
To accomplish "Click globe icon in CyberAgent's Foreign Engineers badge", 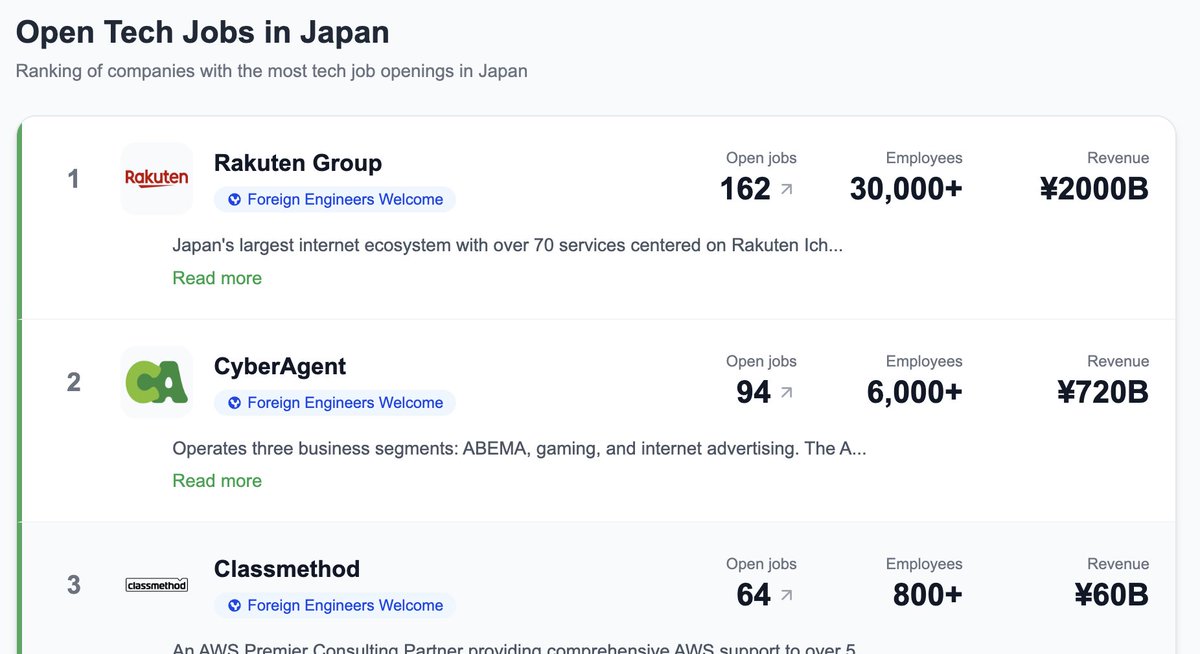I will [234, 402].
